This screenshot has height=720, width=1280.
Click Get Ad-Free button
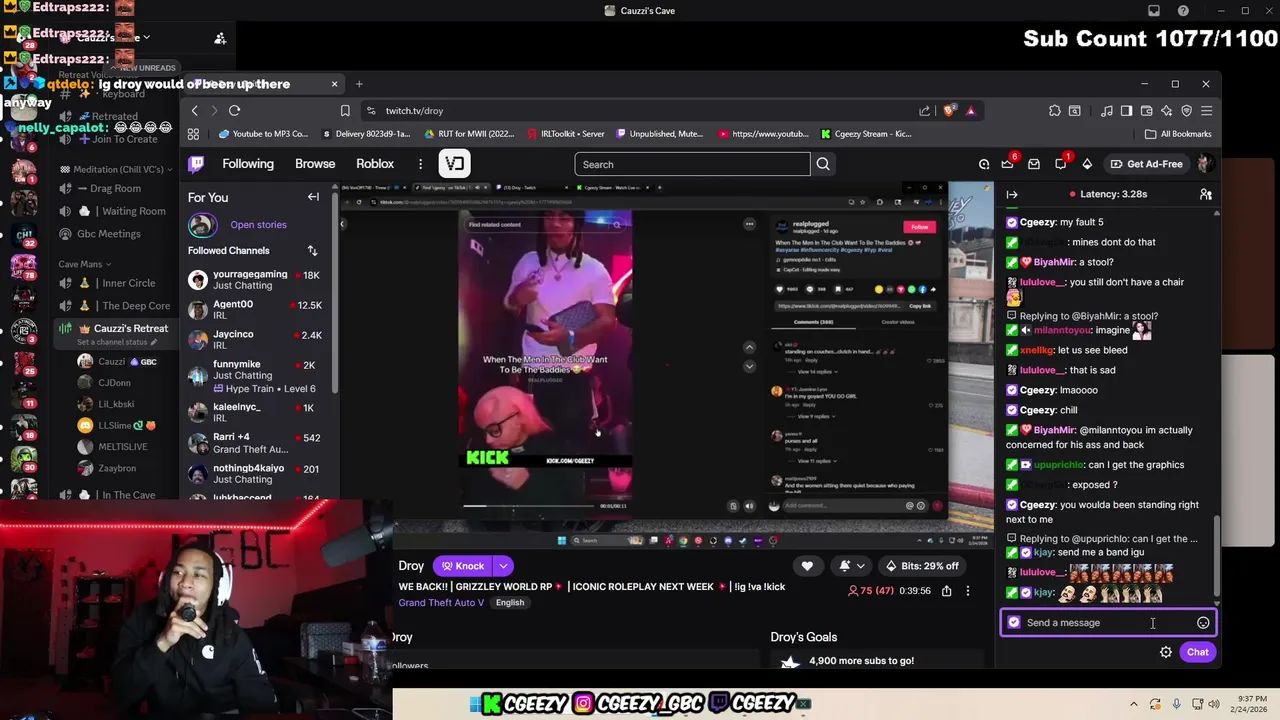[1146, 164]
